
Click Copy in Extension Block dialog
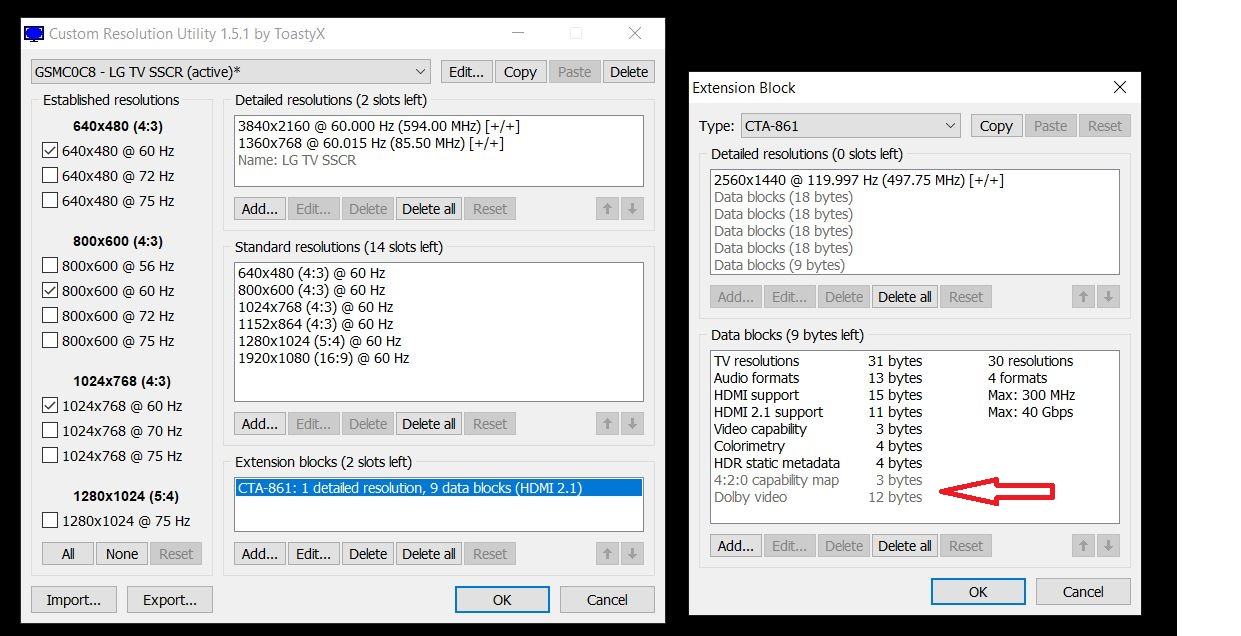tap(996, 126)
